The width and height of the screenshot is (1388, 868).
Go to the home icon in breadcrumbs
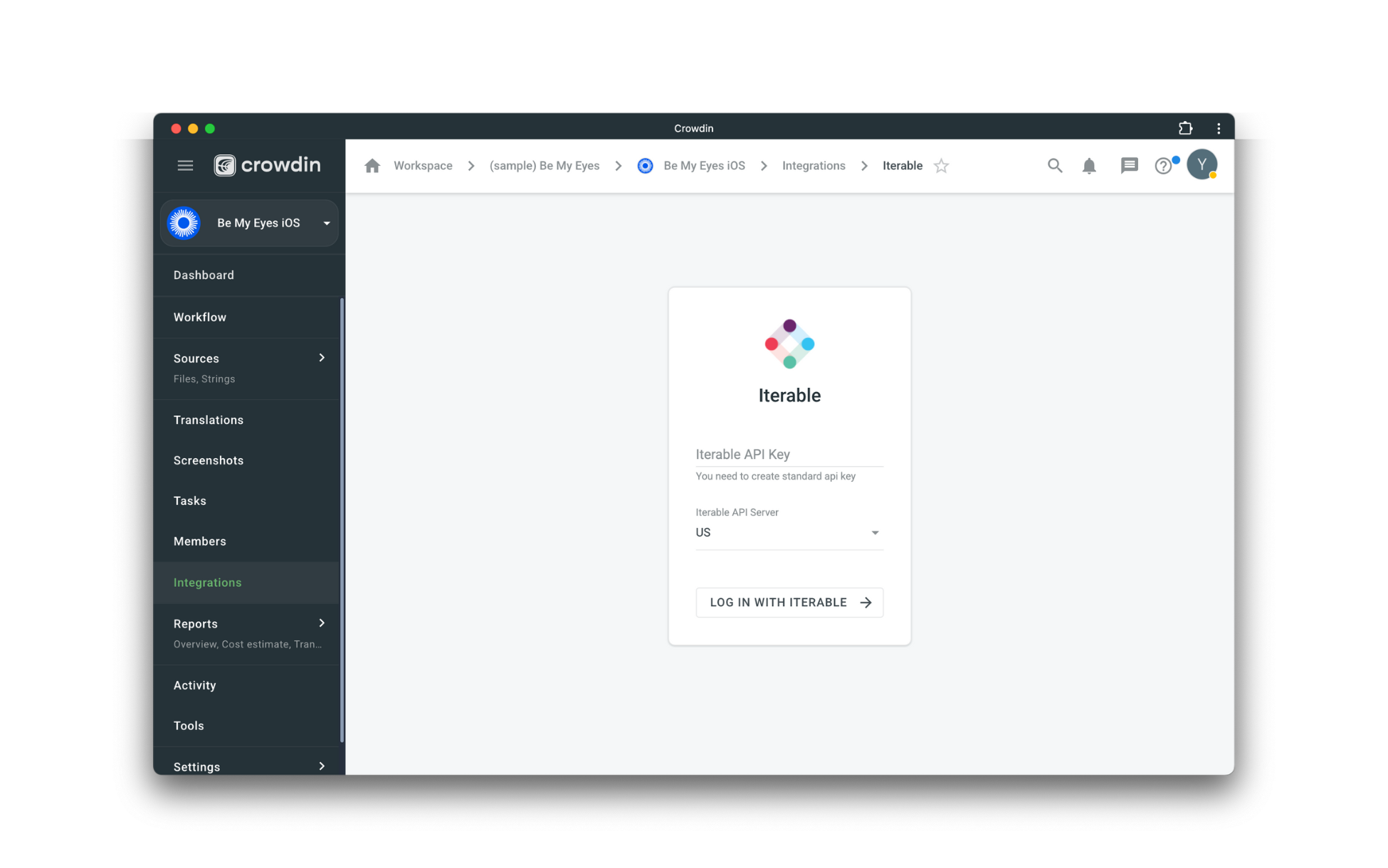coord(372,166)
